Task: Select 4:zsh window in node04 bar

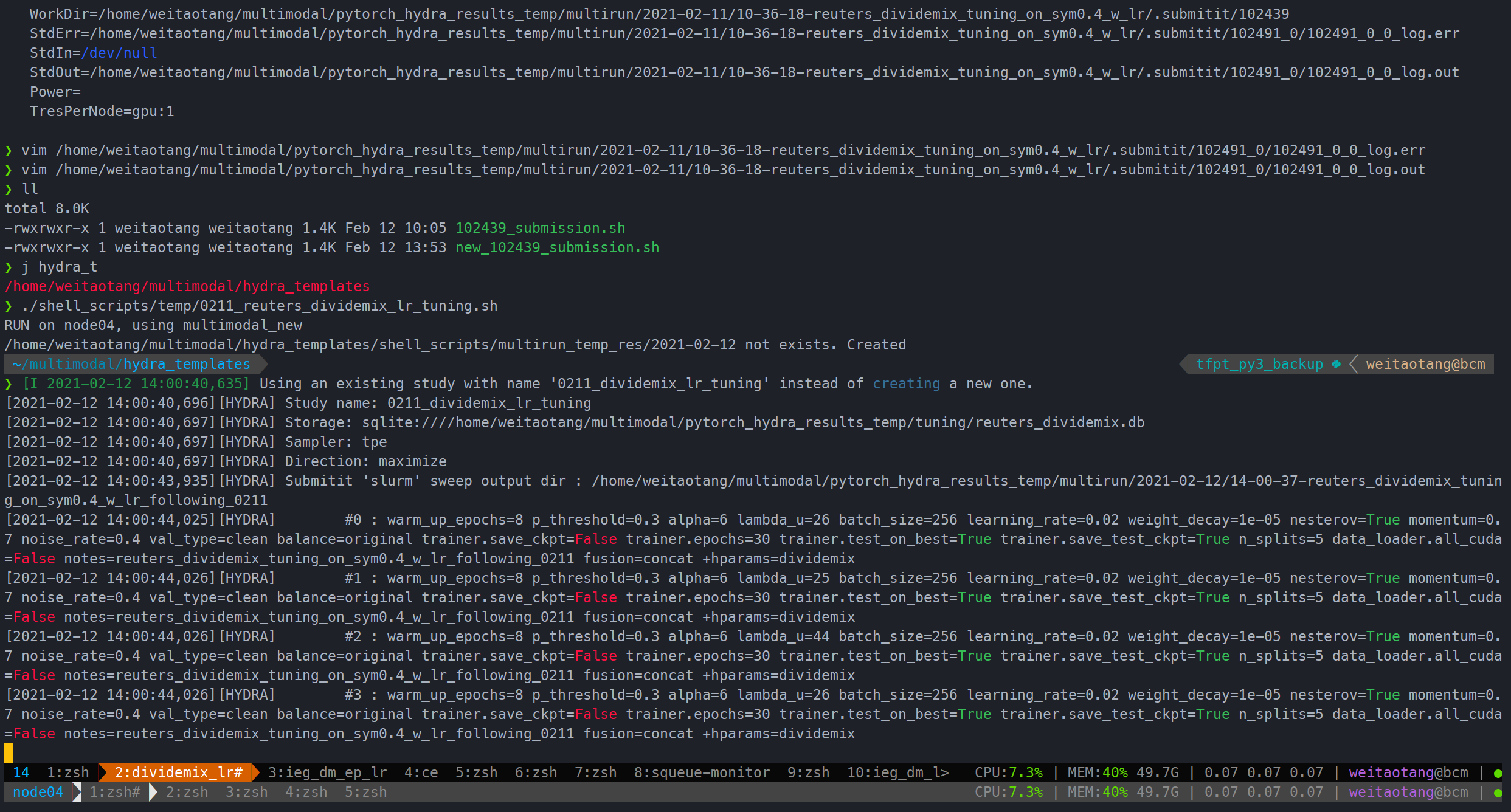Action: (x=306, y=792)
